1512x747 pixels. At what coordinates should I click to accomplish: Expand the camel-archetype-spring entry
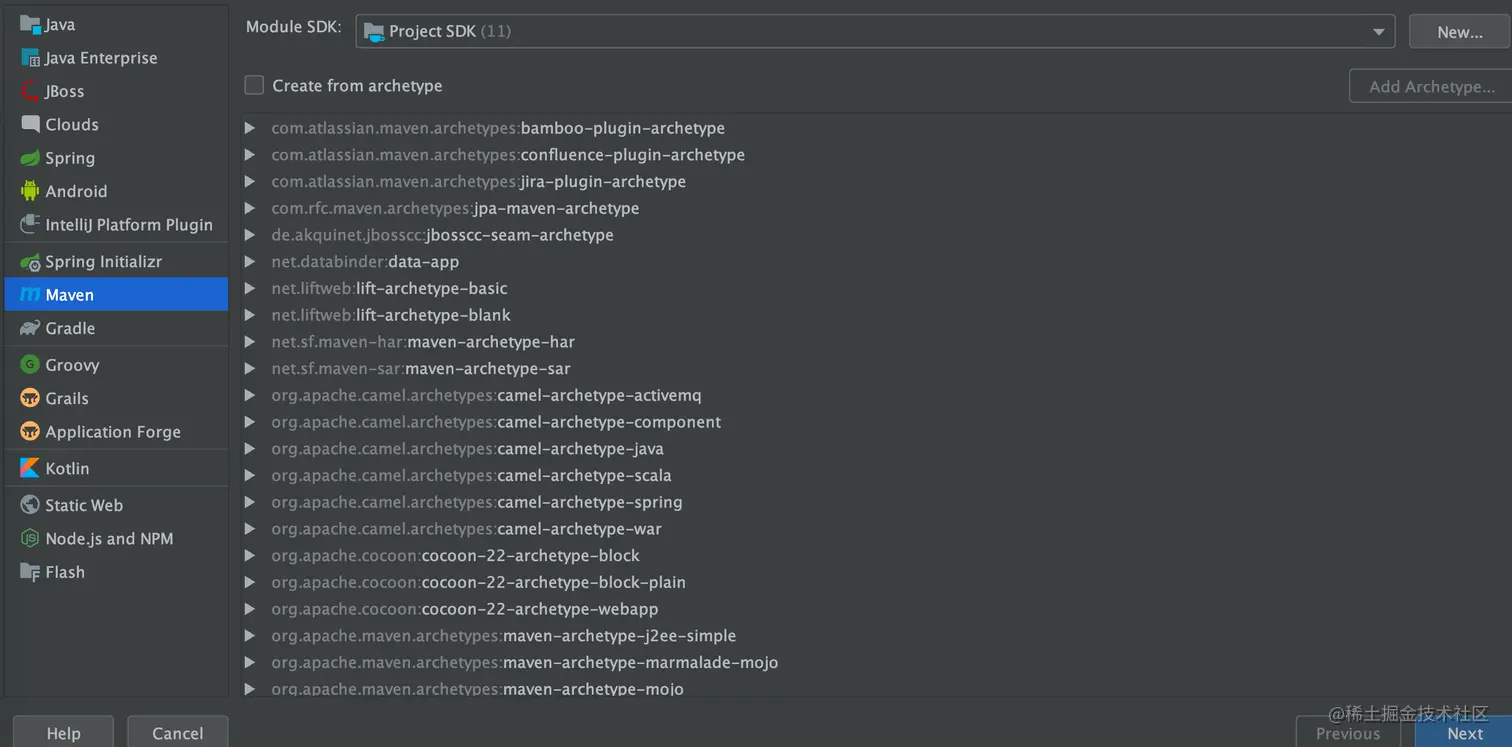pyautogui.click(x=250, y=502)
